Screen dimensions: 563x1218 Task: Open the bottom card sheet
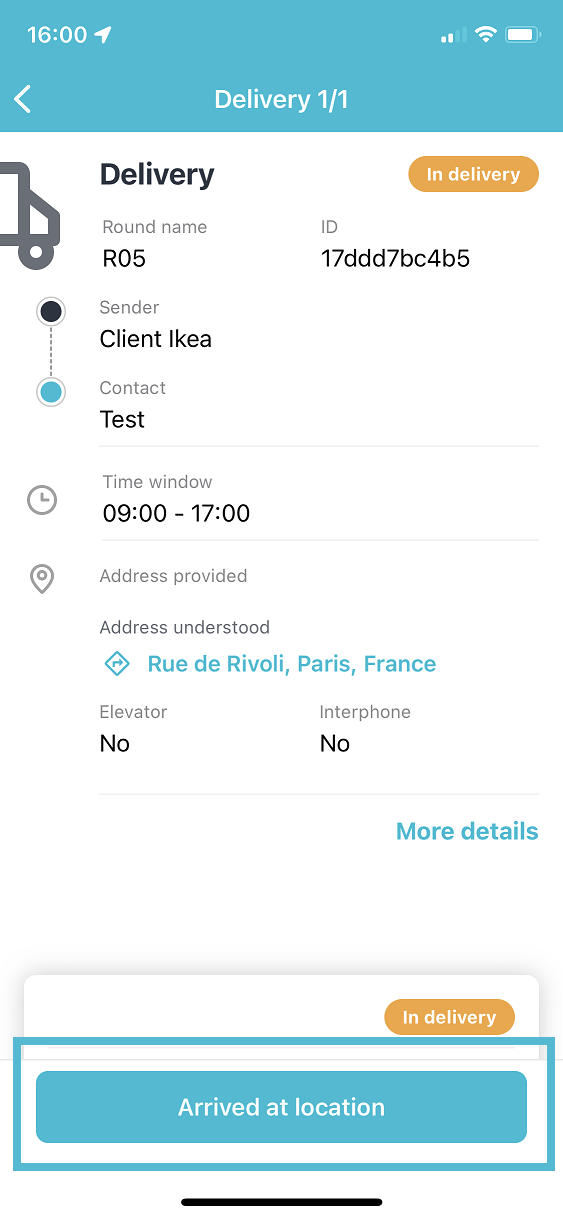(x=281, y=1017)
